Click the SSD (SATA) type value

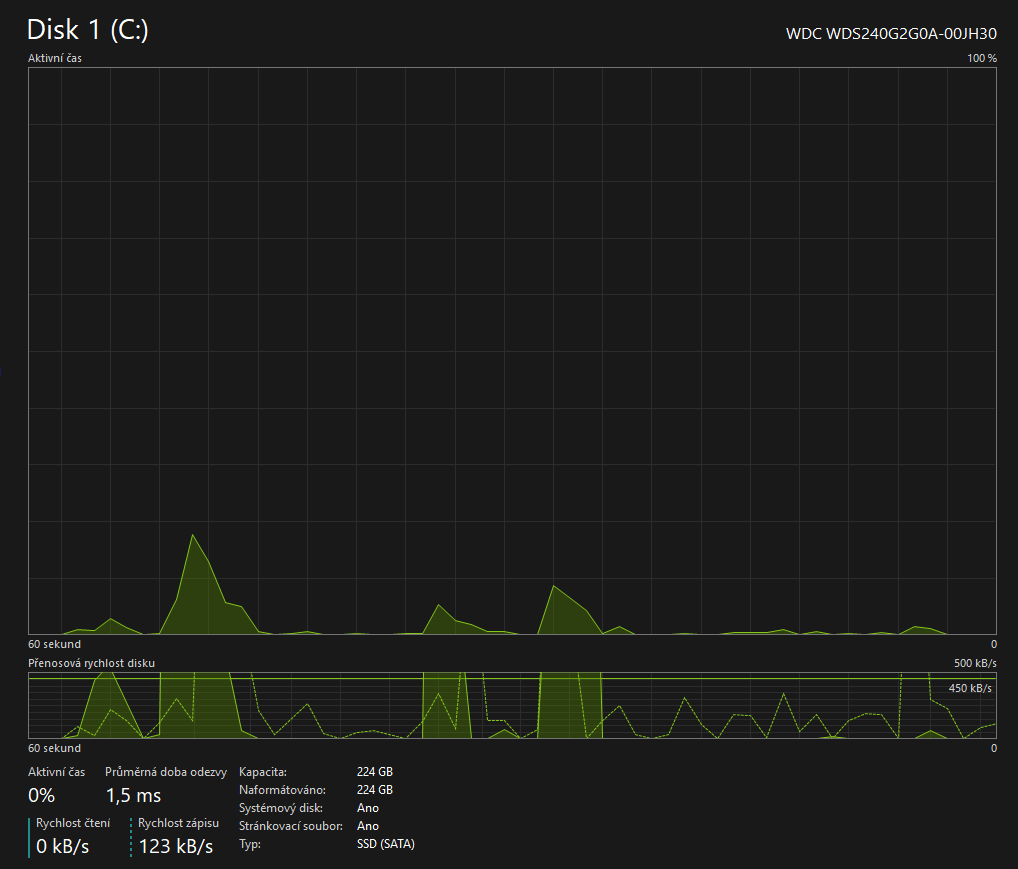coord(385,844)
